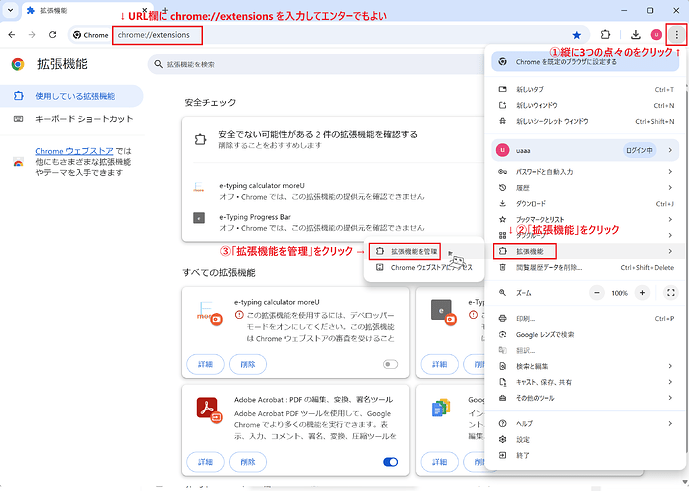Expand ブックマークとリスト submenu
The width and height of the screenshot is (689, 491).
pos(585,219)
